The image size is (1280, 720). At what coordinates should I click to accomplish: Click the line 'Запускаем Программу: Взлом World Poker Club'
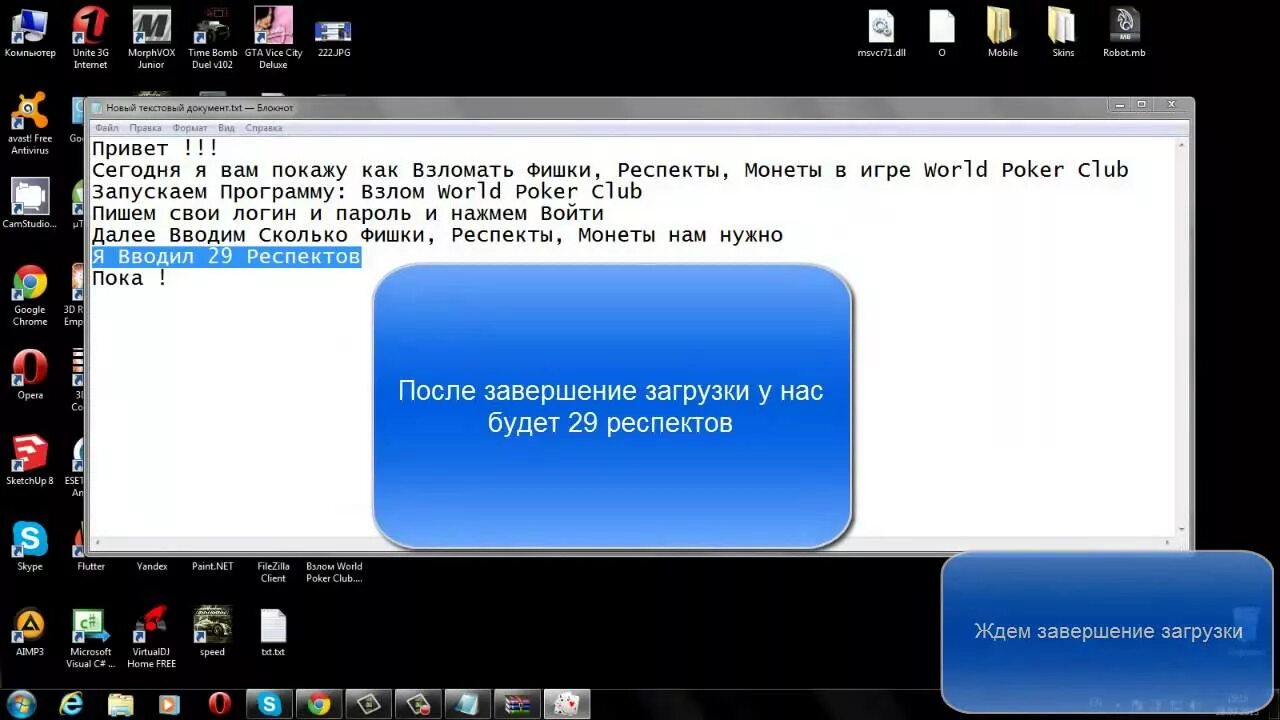367,192
